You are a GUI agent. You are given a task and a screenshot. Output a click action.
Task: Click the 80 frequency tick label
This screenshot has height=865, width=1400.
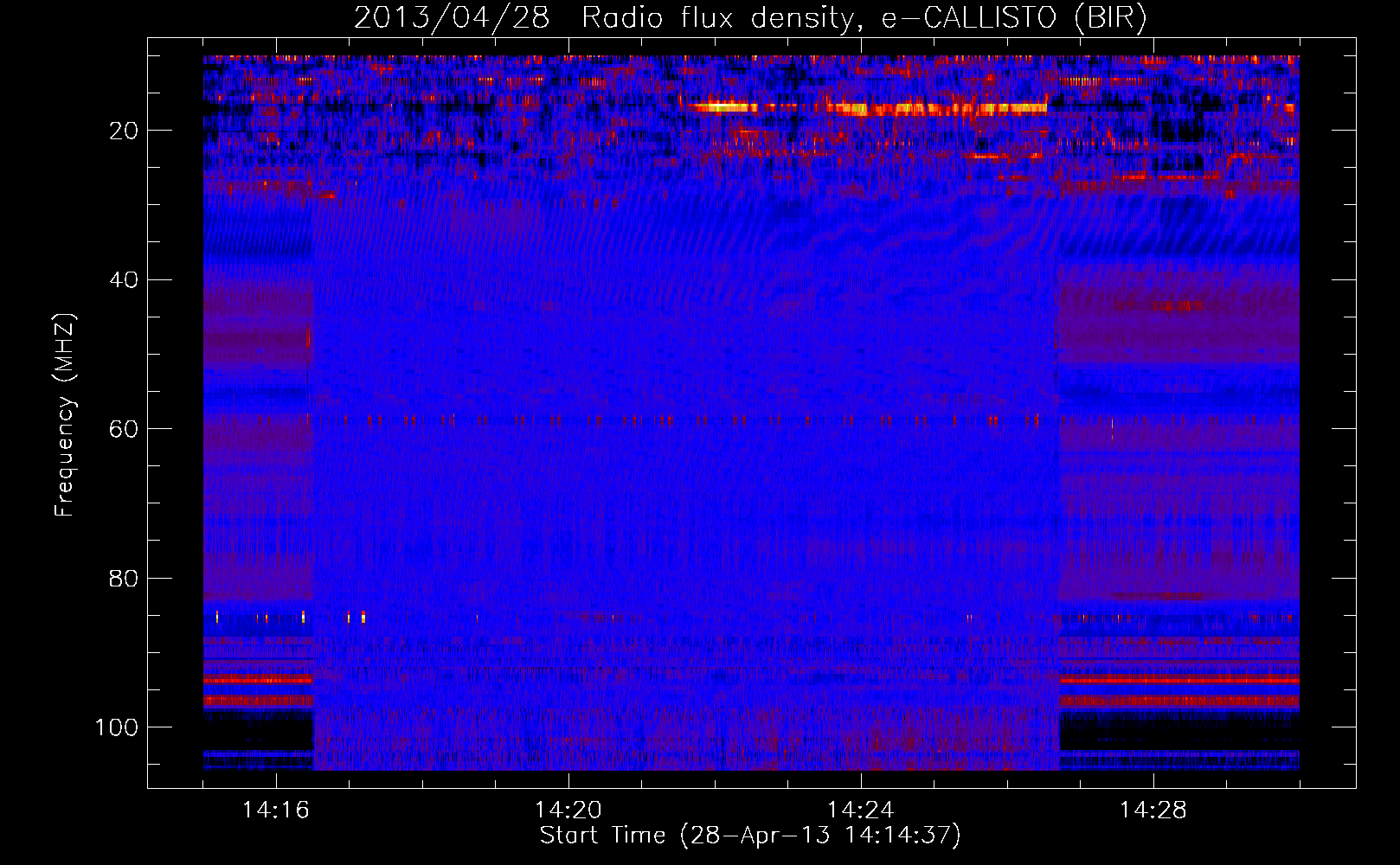point(124,578)
